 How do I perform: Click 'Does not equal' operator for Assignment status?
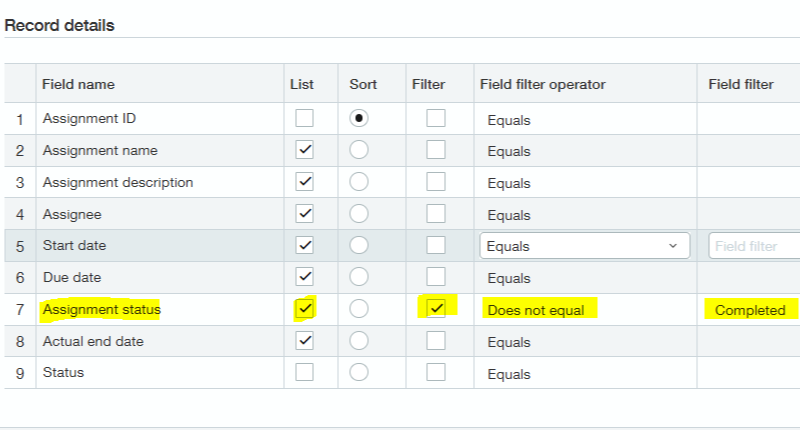click(x=536, y=310)
